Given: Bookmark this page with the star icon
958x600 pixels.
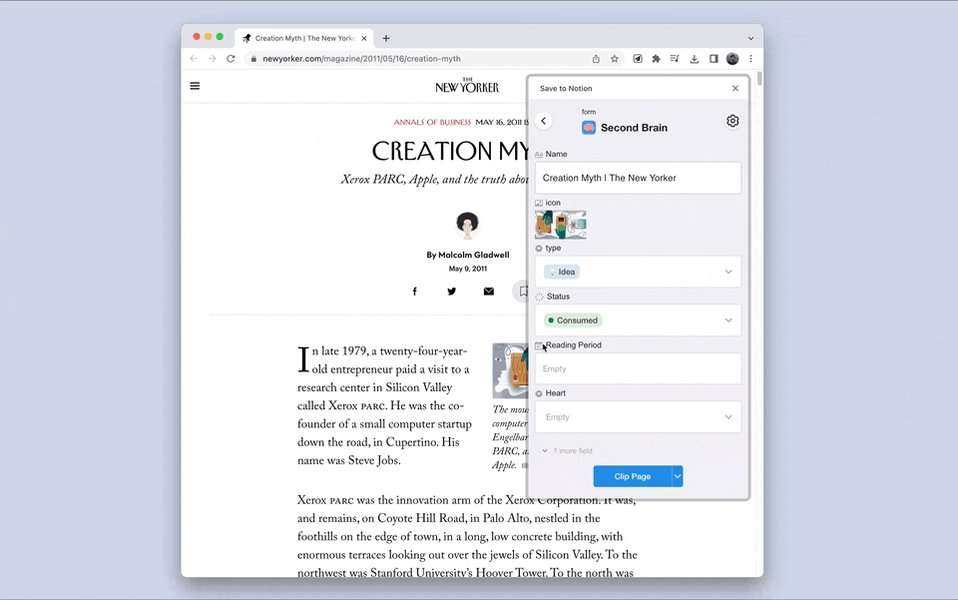Looking at the screenshot, I should (615, 59).
